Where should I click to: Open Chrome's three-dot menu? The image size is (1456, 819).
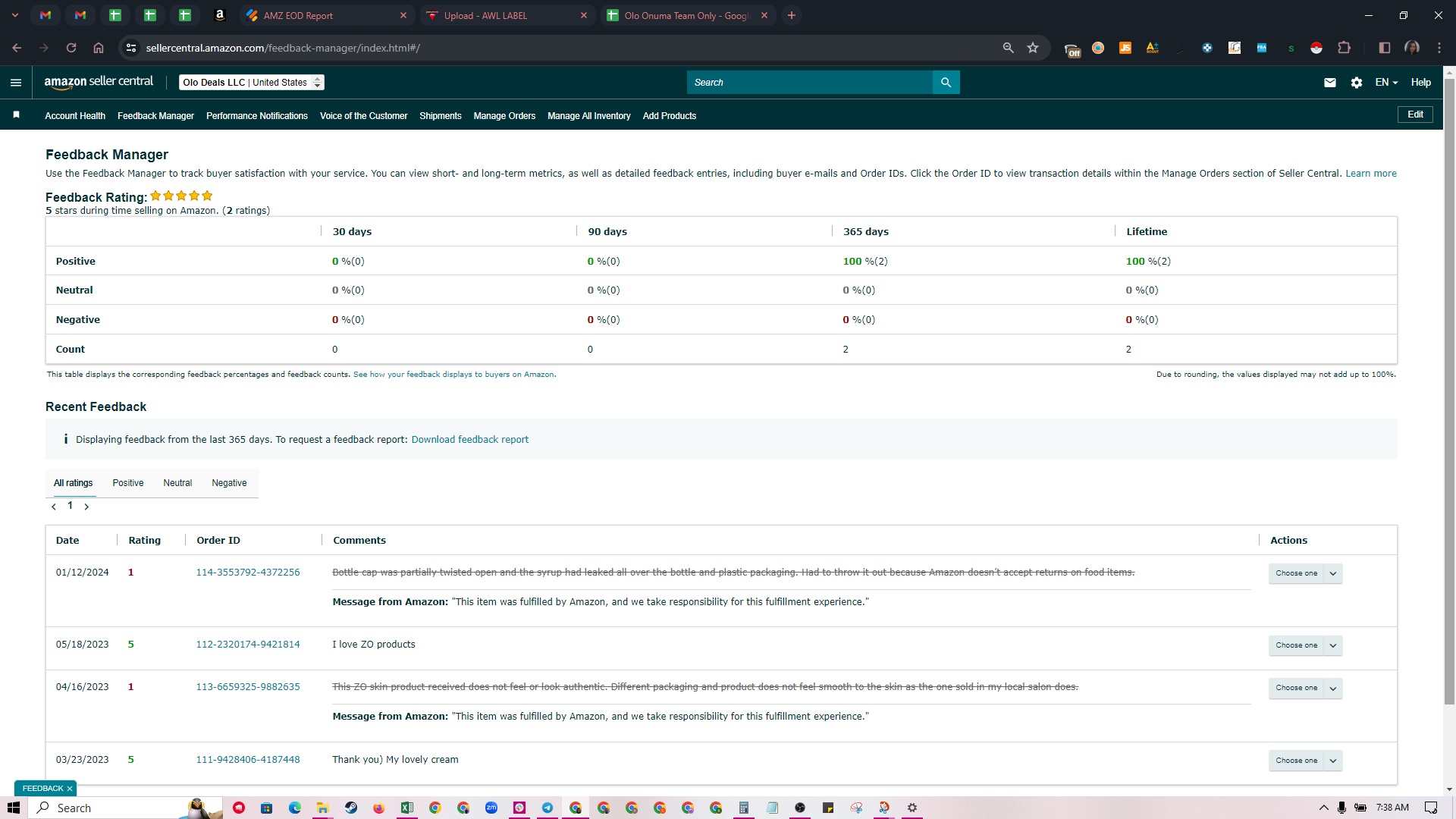[x=1439, y=48]
